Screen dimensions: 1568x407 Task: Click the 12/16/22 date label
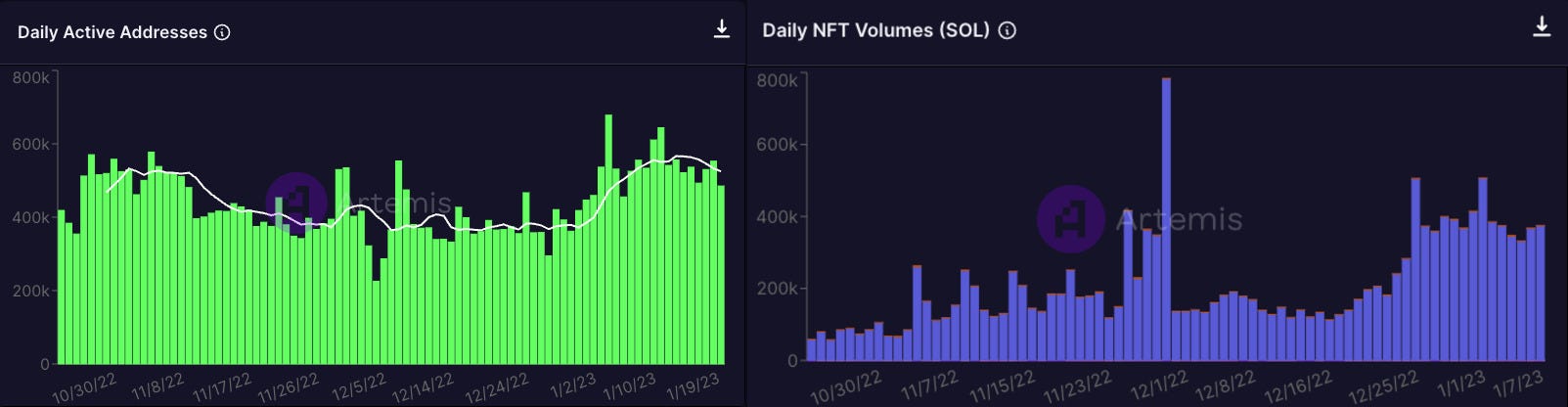(1299, 387)
